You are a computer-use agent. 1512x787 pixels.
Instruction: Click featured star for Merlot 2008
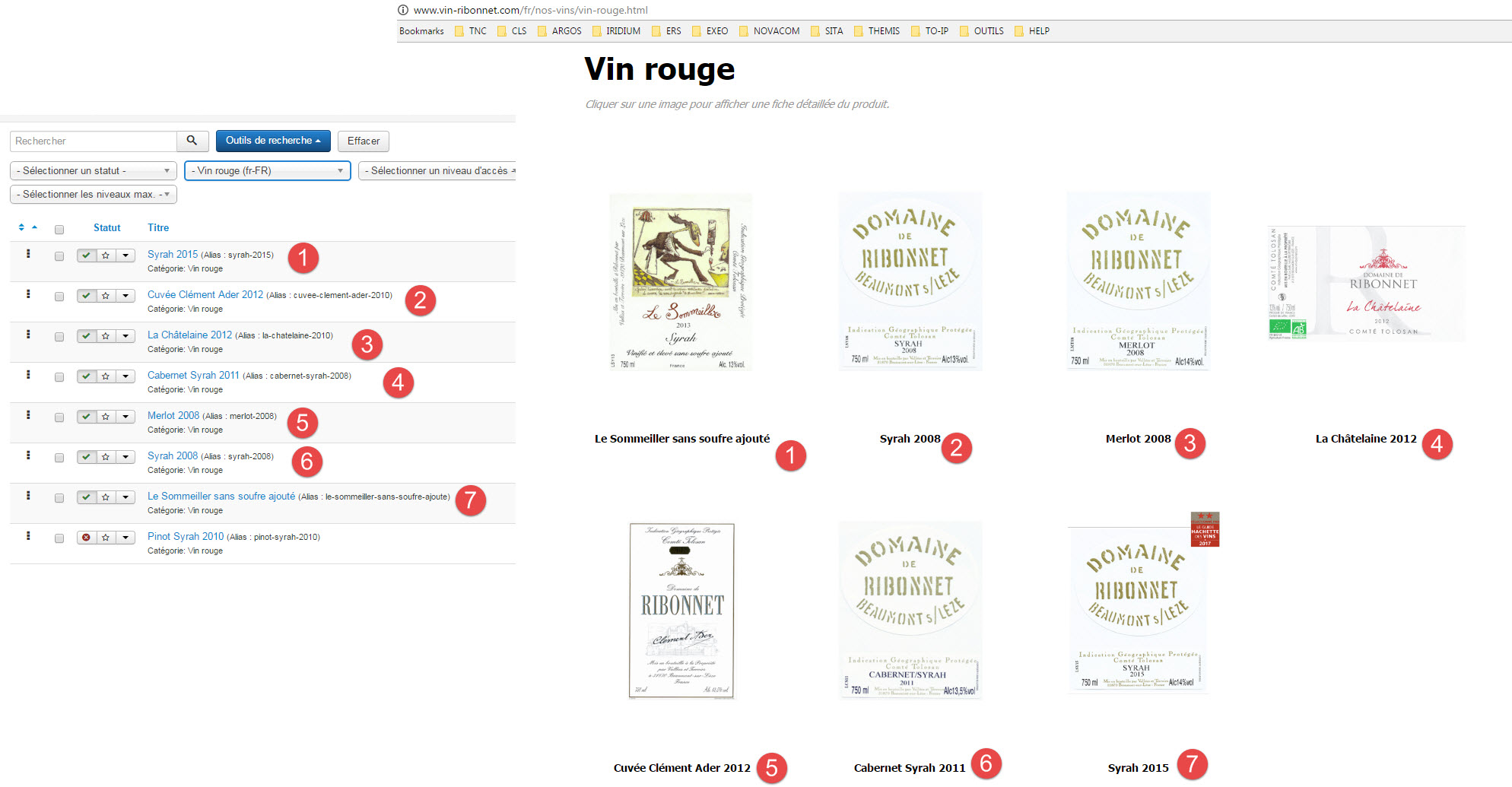coord(106,417)
